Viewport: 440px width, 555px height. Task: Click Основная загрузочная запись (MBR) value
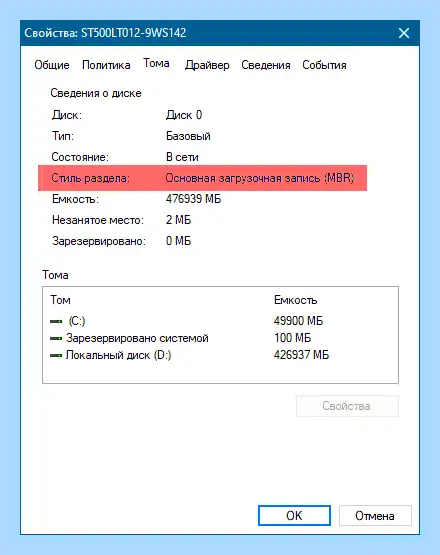click(x=260, y=178)
